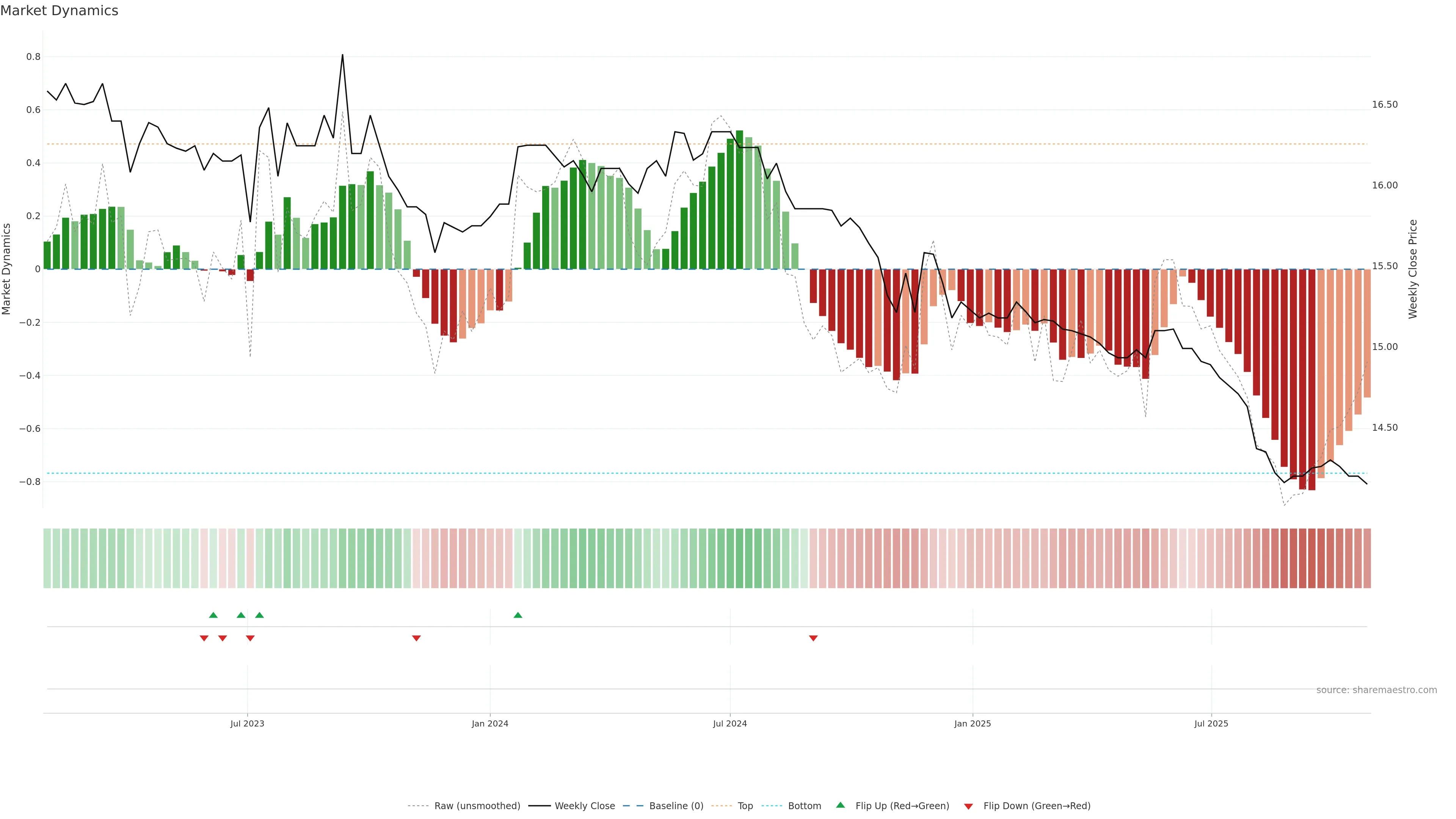Click the fourth red Flip Down marker from the left
The image size is (1456, 819).
coord(416,638)
